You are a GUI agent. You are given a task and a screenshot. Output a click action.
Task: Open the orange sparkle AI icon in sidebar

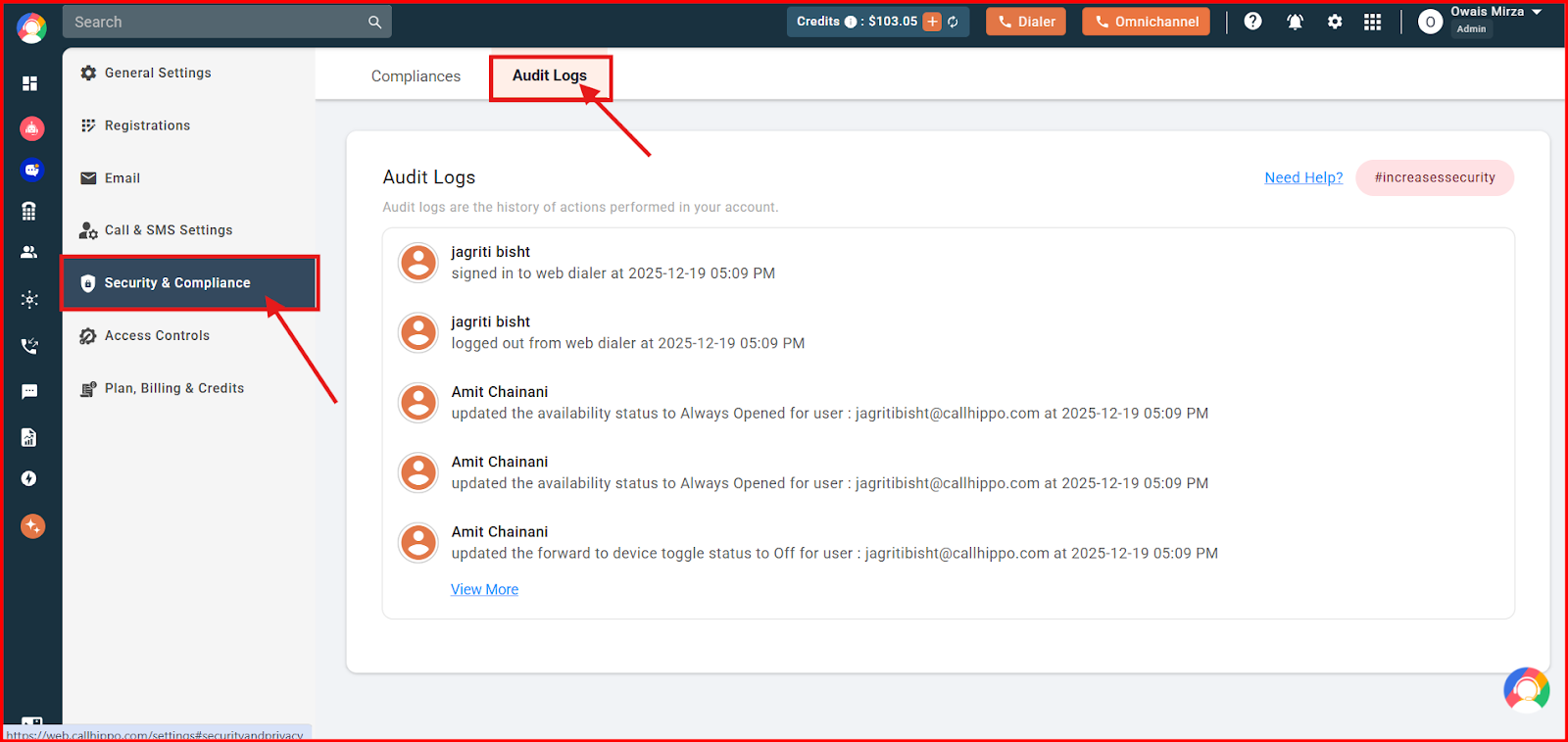32,526
